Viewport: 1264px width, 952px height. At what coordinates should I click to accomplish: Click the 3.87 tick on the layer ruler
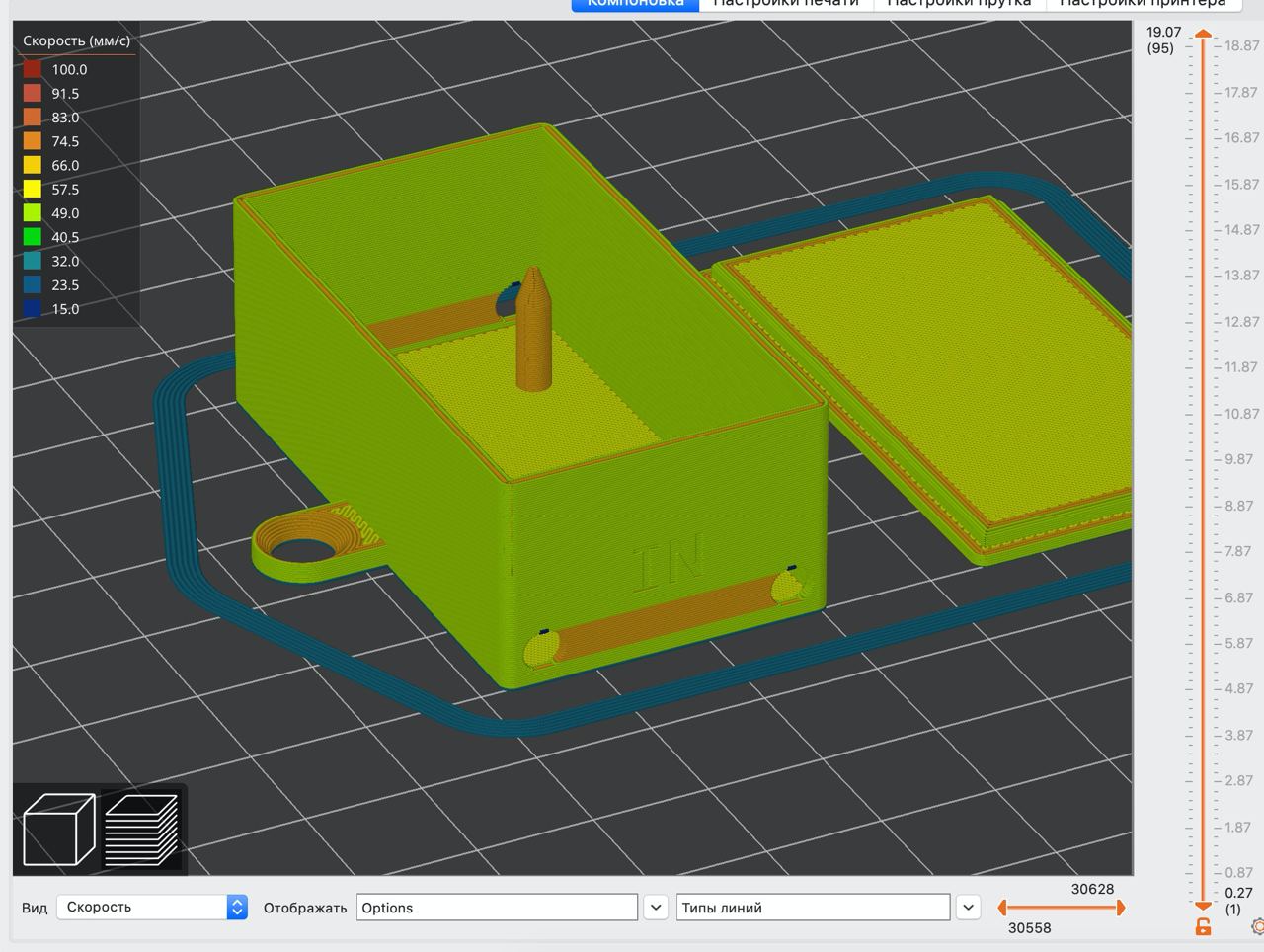(1238, 735)
